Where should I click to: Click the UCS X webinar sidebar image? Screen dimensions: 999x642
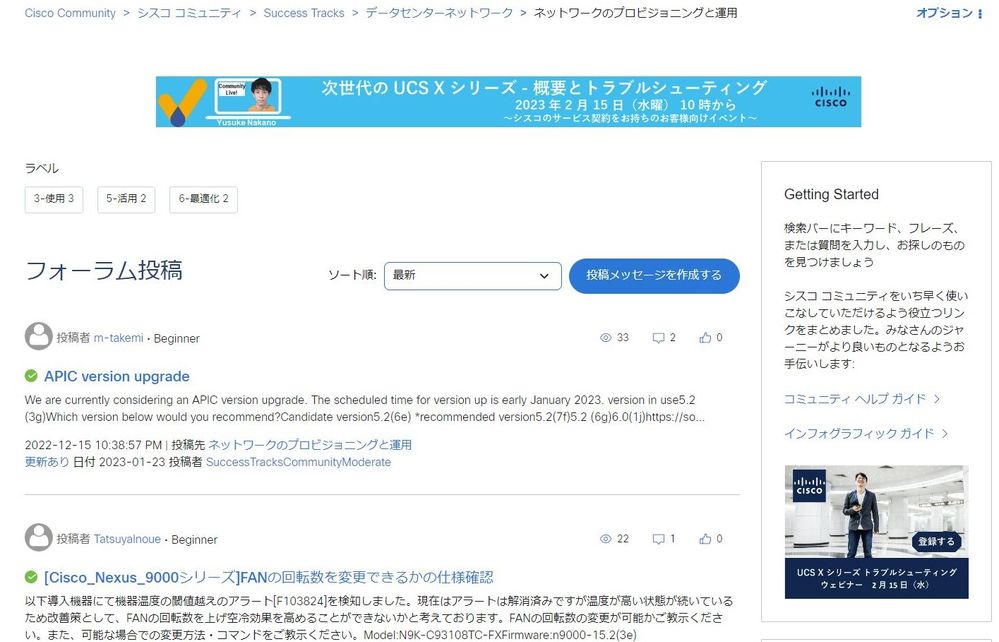click(876, 532)
